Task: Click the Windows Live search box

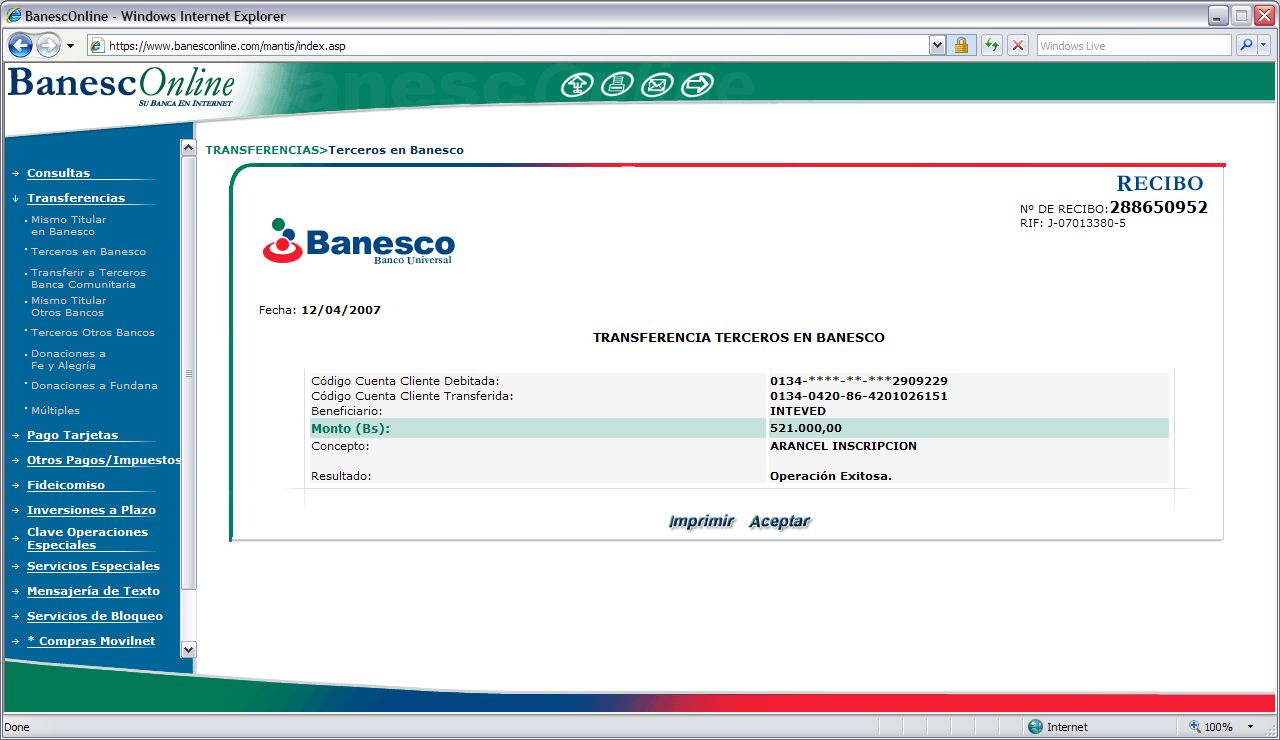Action: tap(1134, 45)
